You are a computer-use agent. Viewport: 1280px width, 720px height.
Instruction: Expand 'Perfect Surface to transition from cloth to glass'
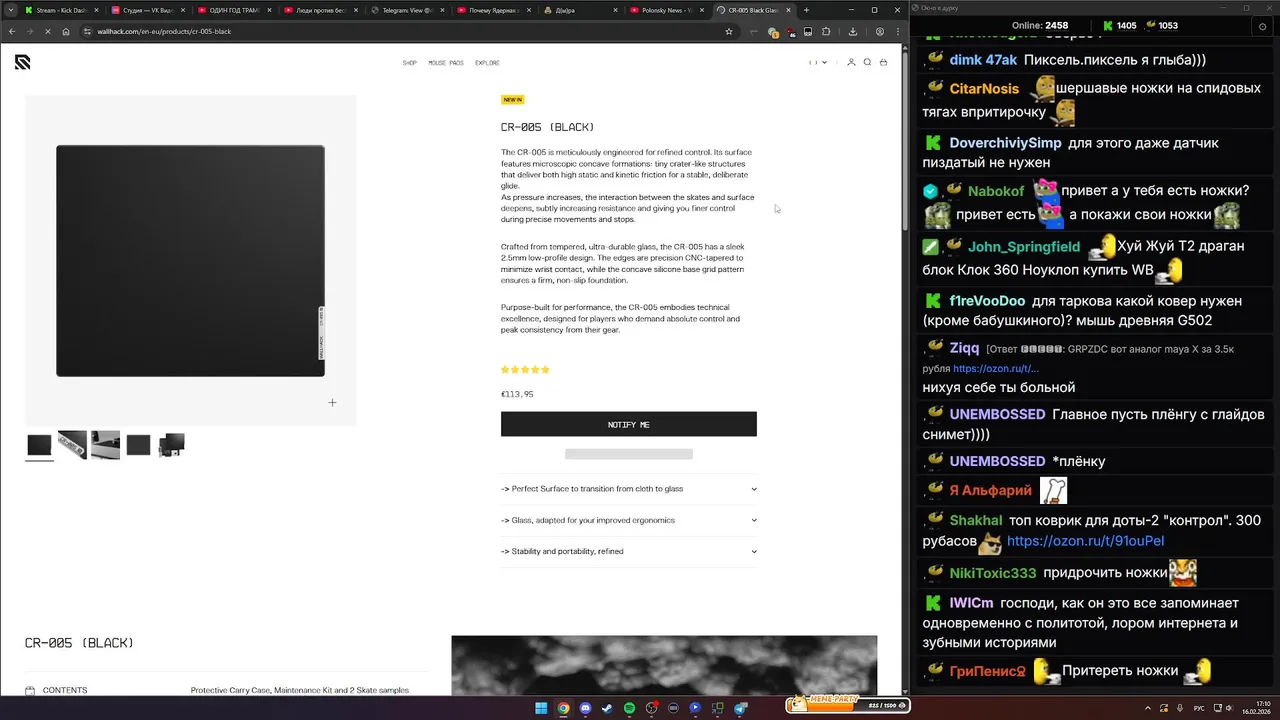click(x=629, y=489)
